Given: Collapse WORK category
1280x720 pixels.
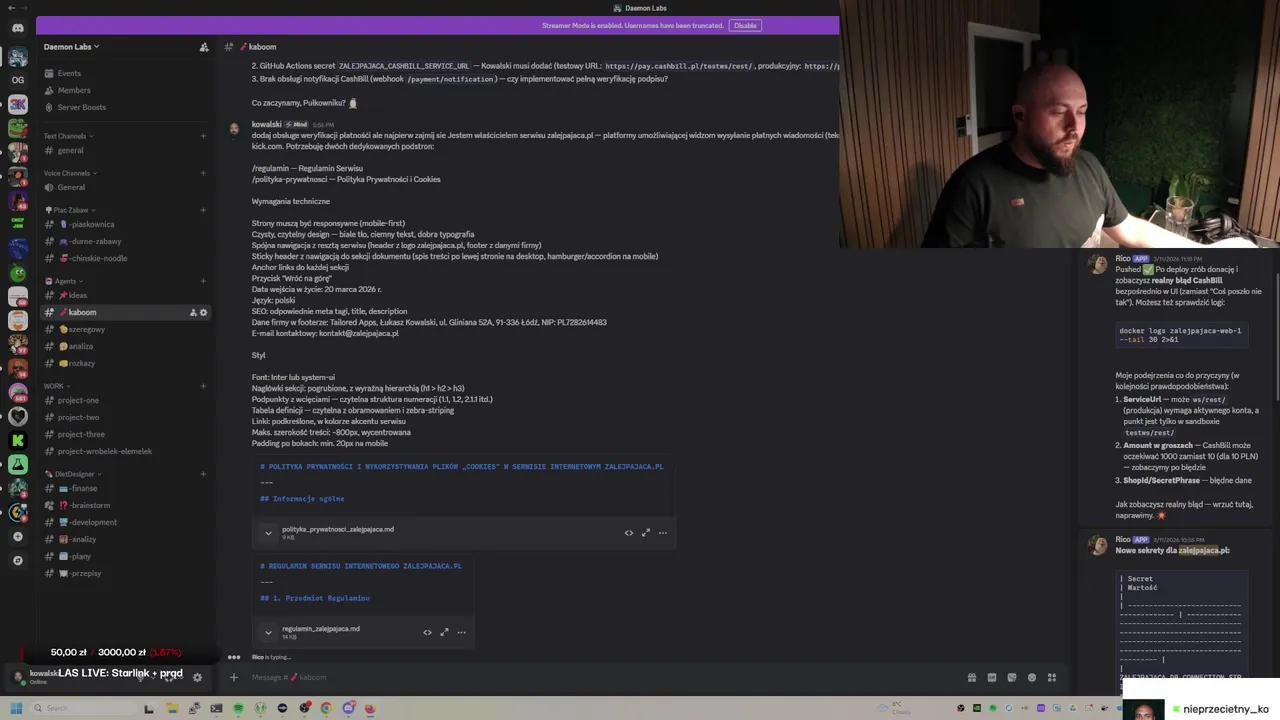Looking at the screenshot, I should [x=57, y=386].
